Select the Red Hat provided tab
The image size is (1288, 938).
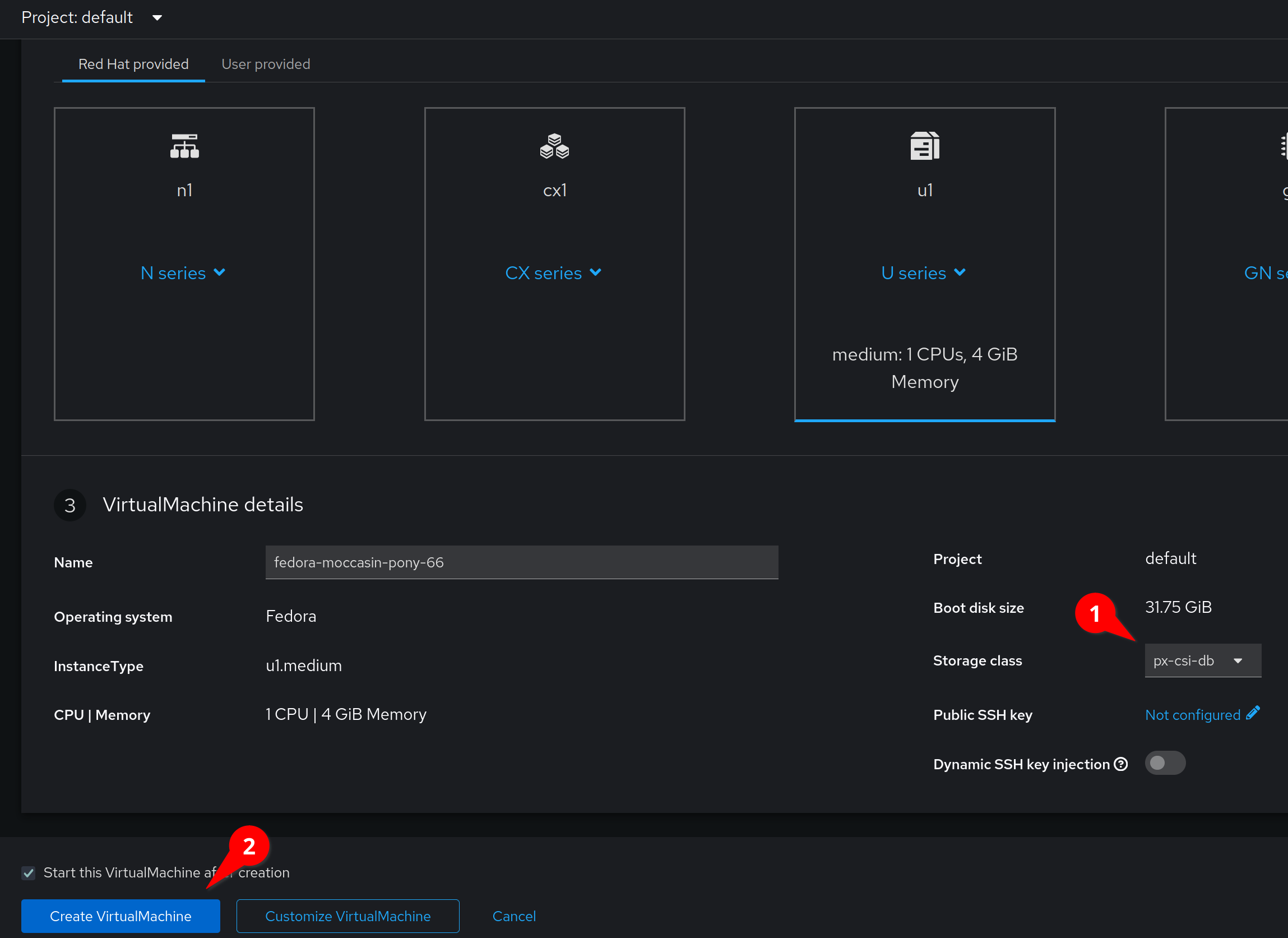tap(133, 63)
